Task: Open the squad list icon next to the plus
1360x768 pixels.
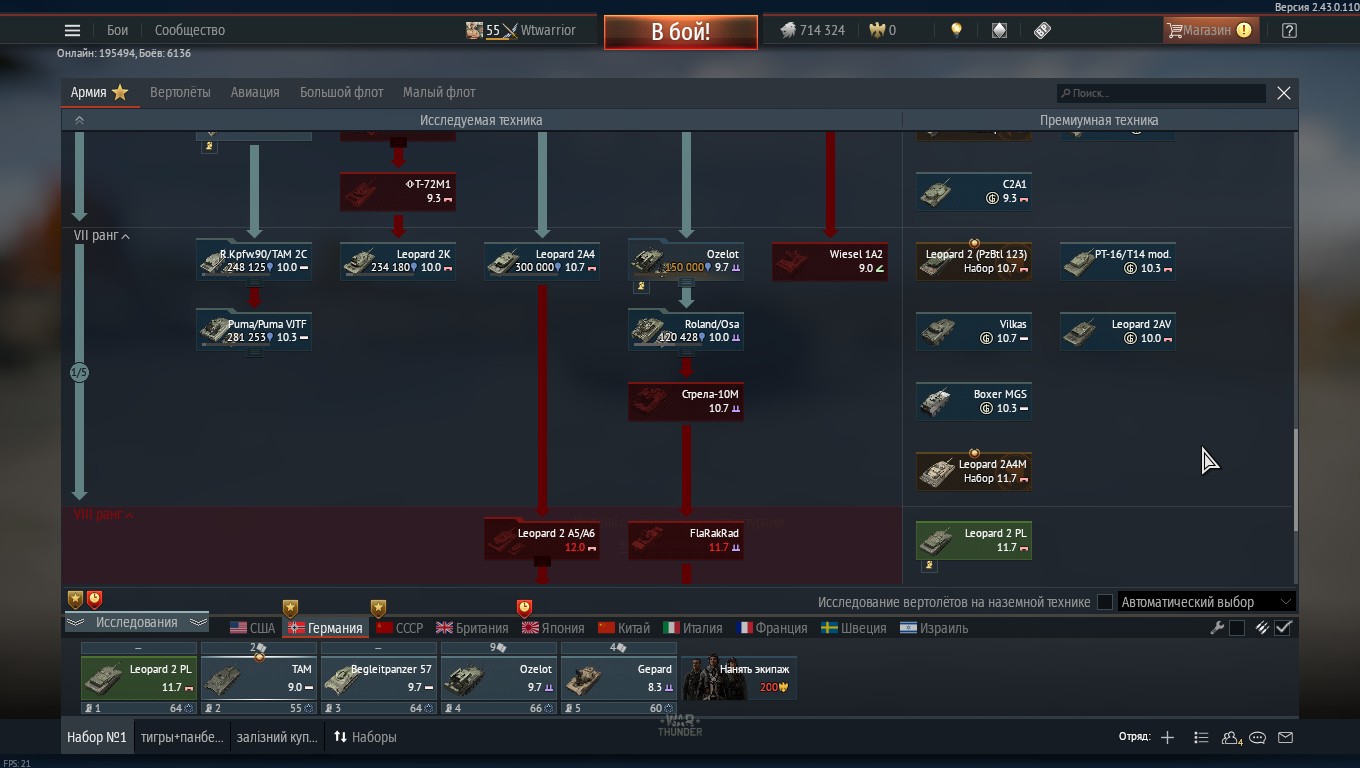Action: click(x=1201, y=737)
